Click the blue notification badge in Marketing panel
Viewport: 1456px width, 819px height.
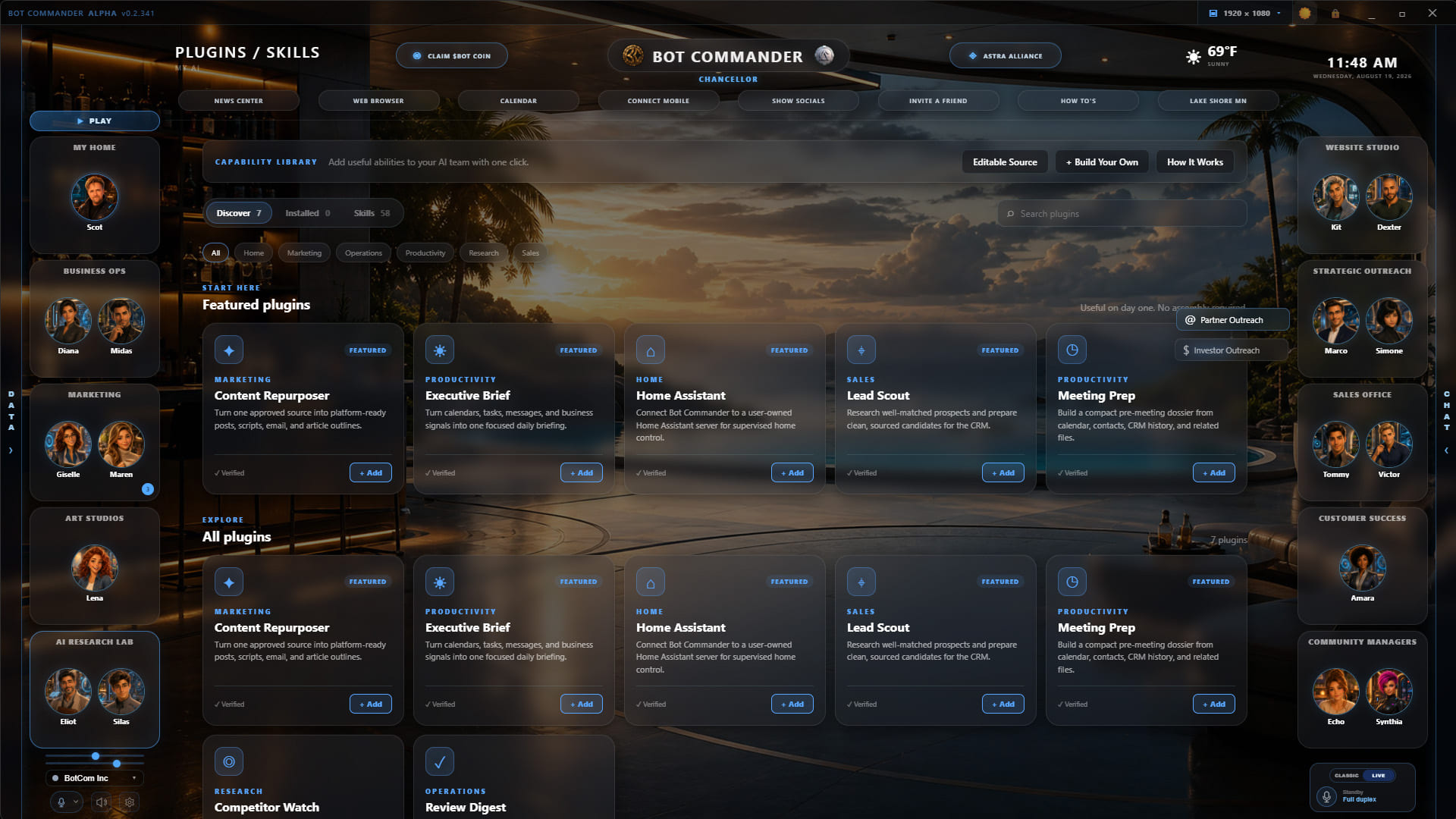pos(148,489)
